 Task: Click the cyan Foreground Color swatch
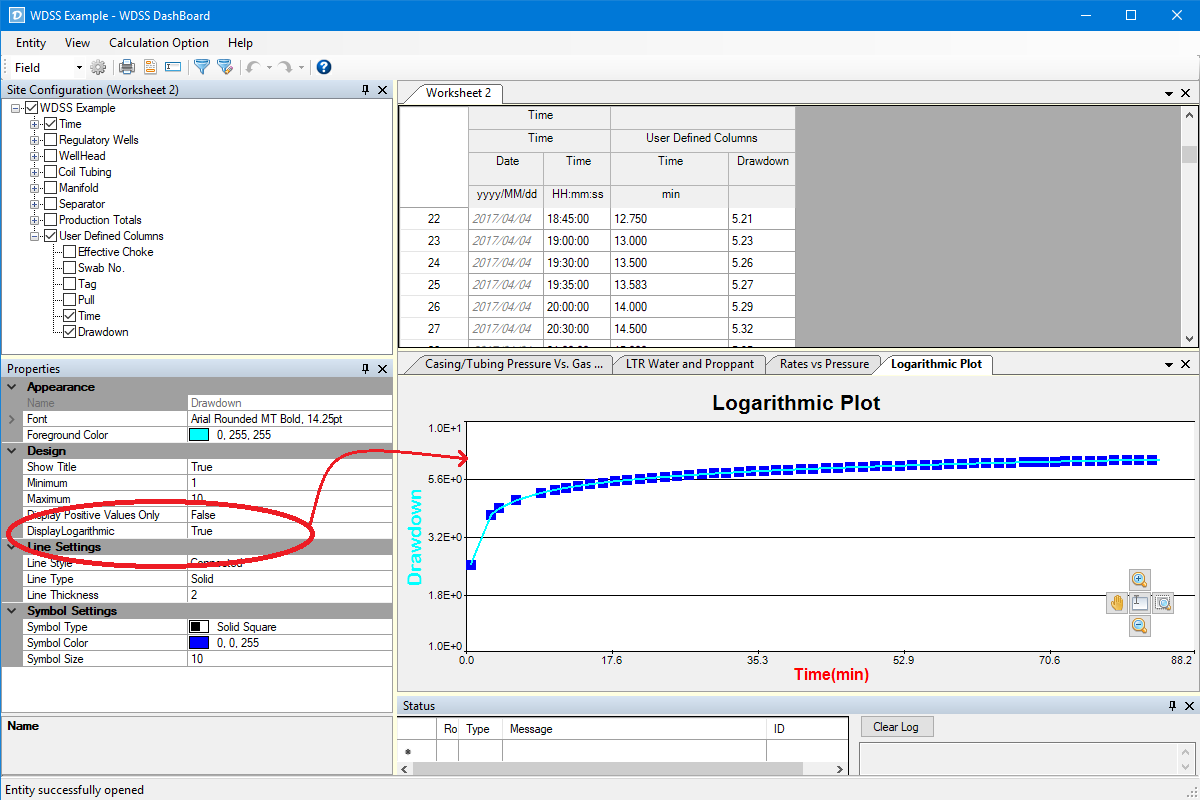tap(199, 435)
